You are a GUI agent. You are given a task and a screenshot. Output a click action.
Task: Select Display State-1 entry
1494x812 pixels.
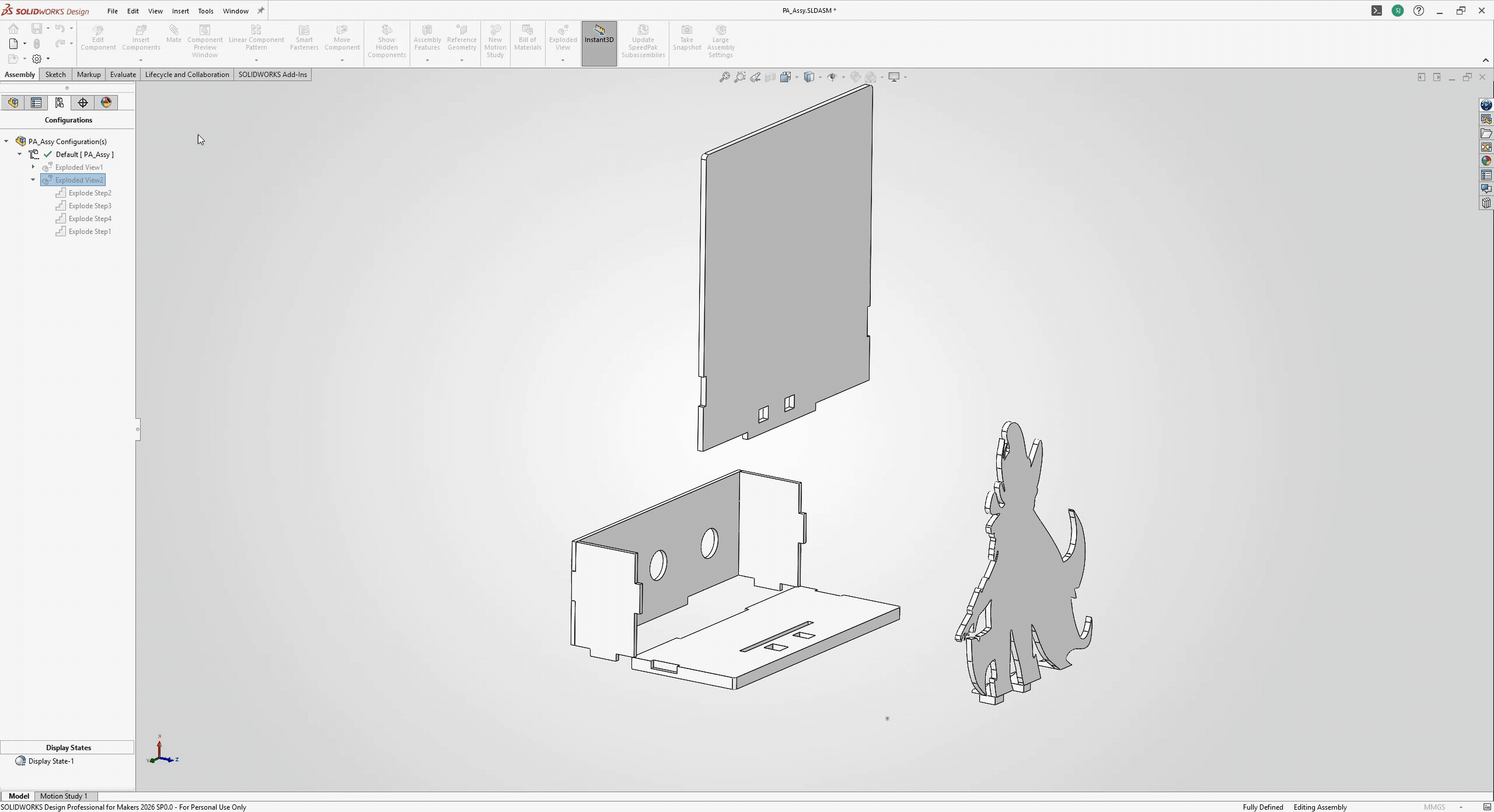(x=51, y=761)
